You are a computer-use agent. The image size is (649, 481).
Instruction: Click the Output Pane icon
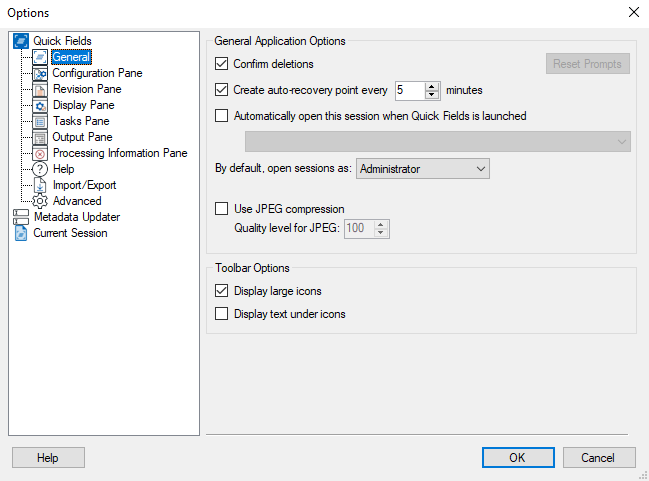click(x=40, y=137)
